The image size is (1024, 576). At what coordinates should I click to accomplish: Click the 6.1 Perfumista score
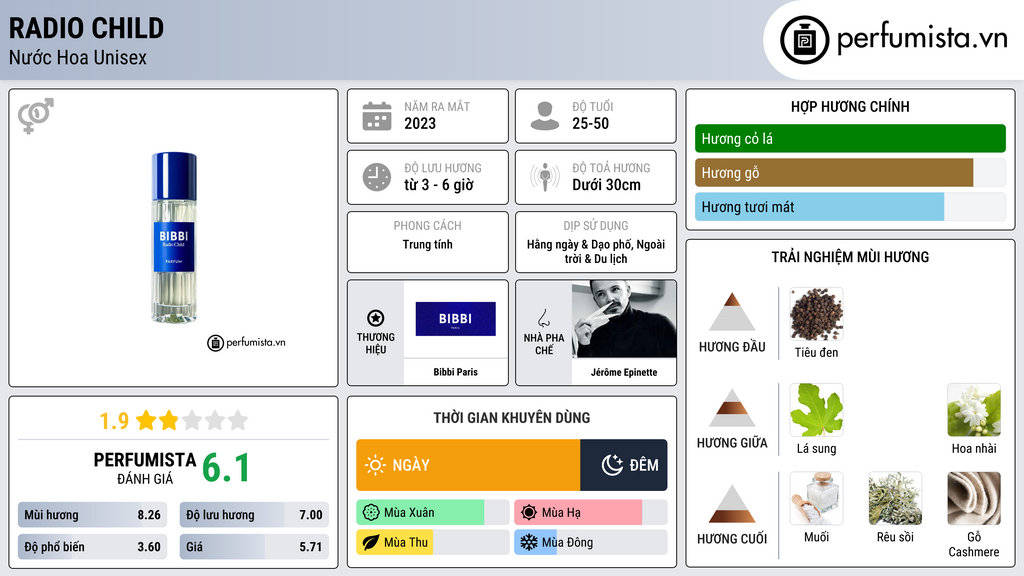[226, 468]
